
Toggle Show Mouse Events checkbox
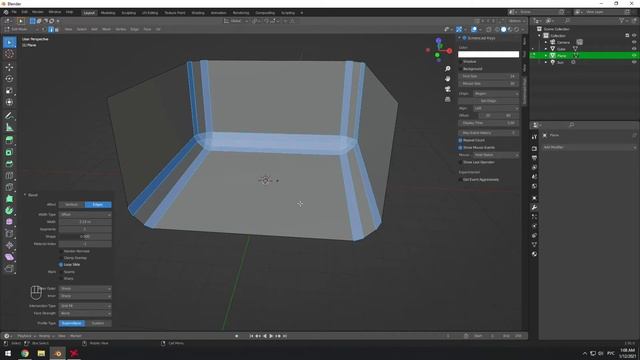[x=460, y=147]
